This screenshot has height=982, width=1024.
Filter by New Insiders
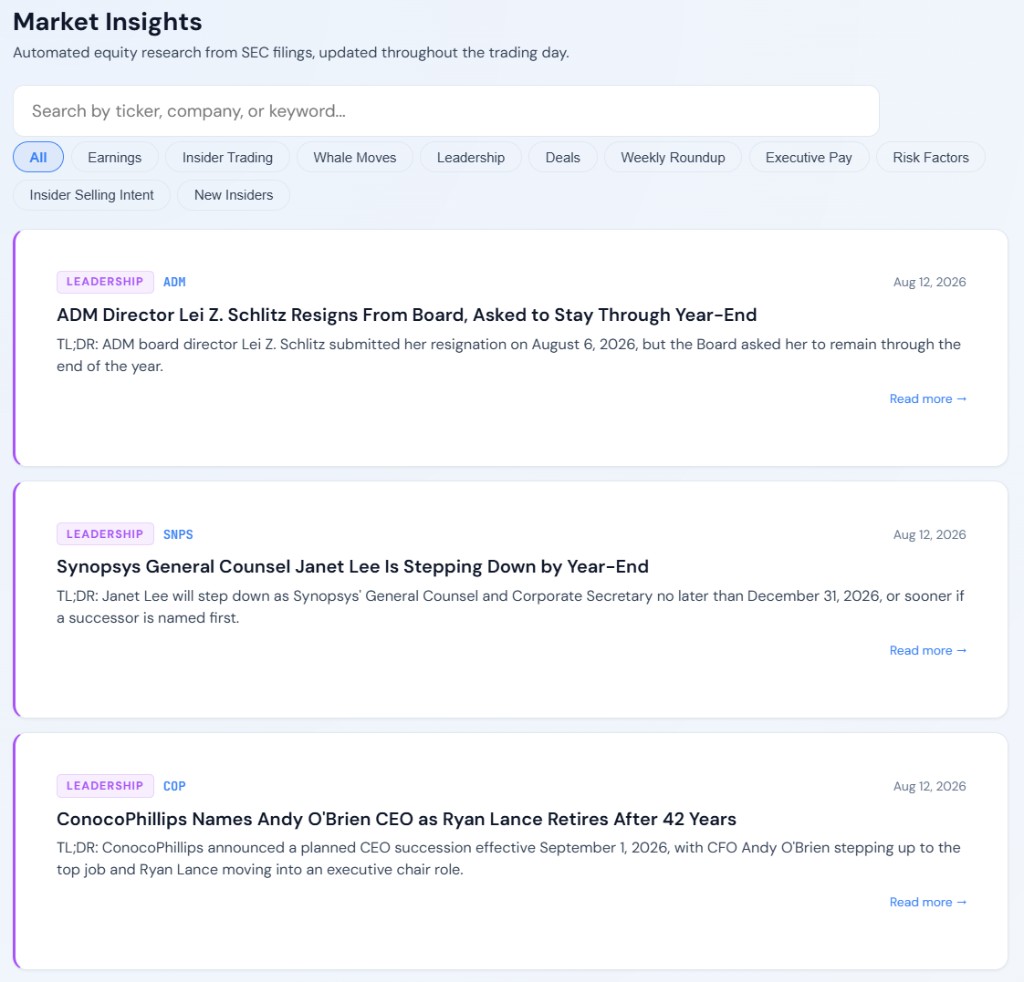pos(234,195)
